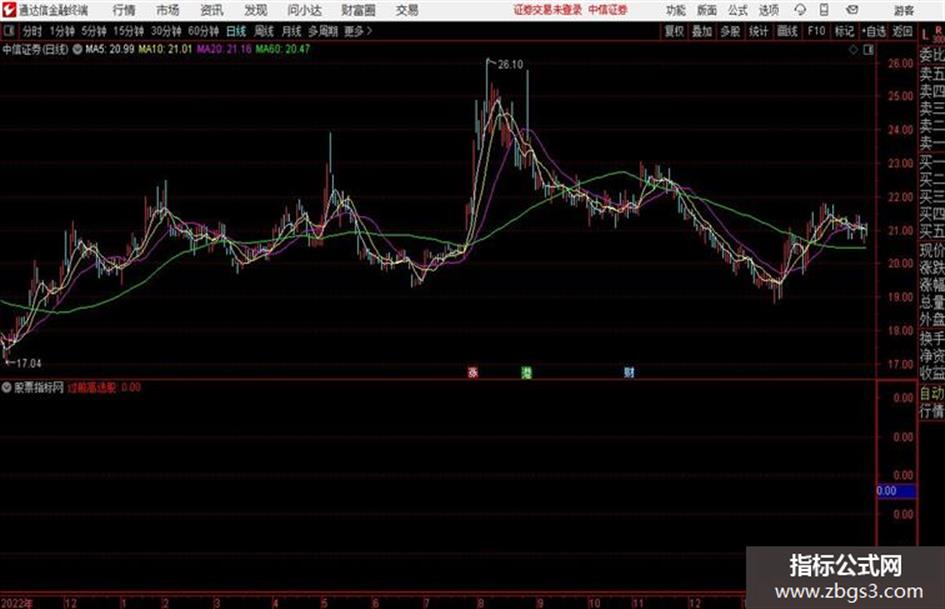
Task: Open the 选项 menu
Action: 769,10
